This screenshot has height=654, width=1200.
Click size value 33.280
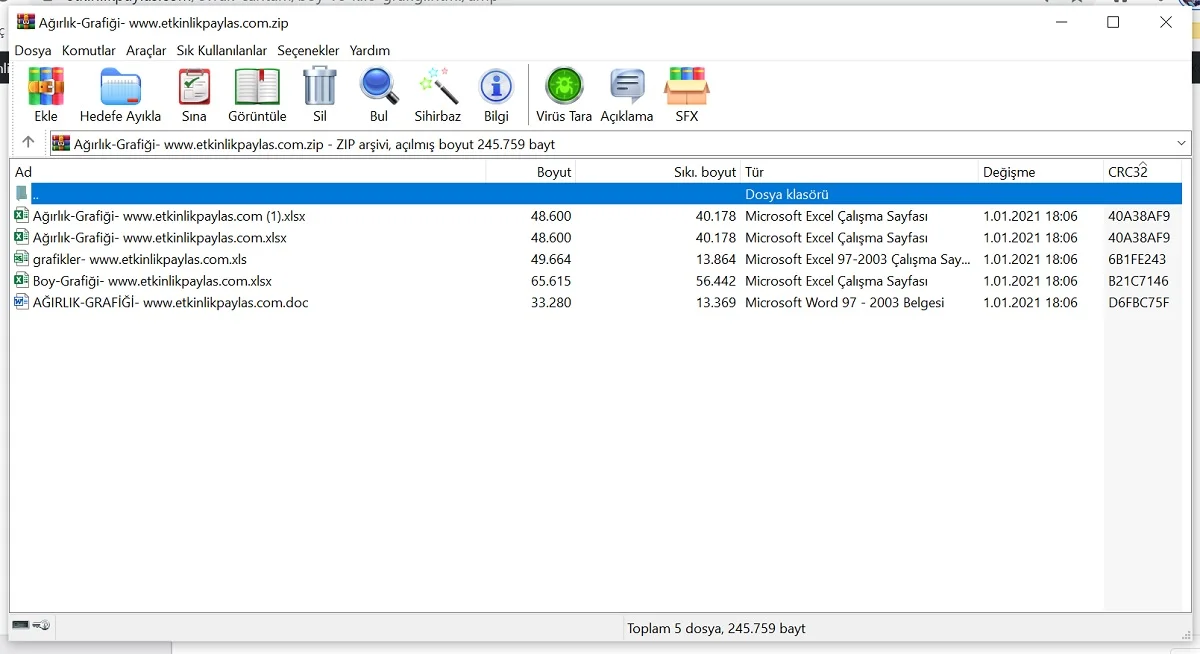[x=551, y=302]
